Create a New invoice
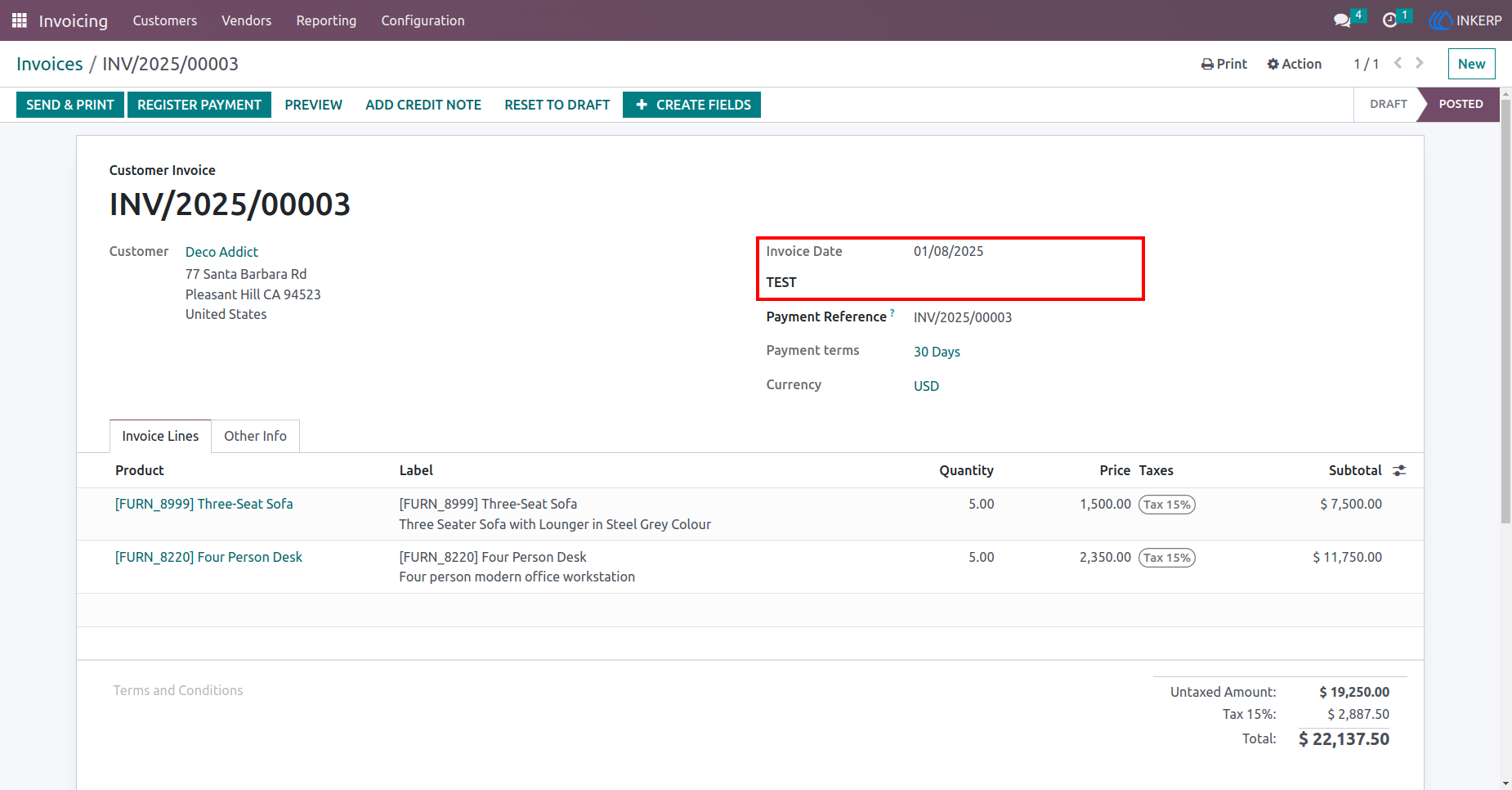This screenshot has width=1512, height=790. point(1471,64)
